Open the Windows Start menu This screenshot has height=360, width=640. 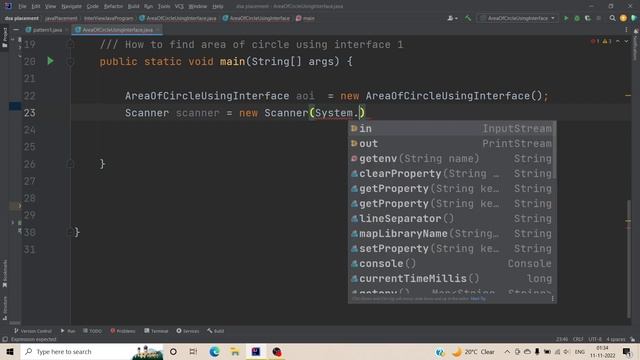coord(10,351)
